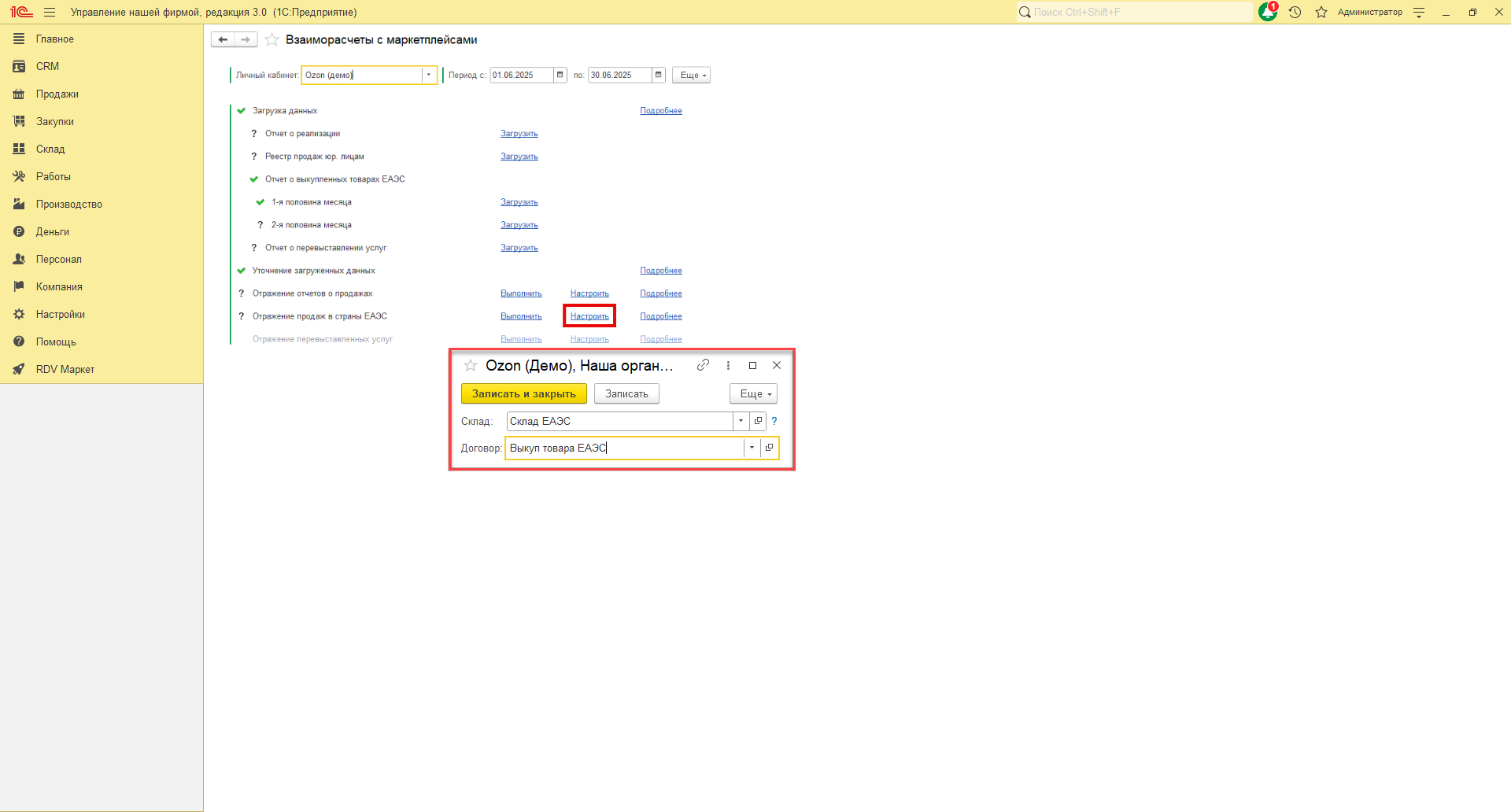Click the open icon beside Склад field
This screenshot has width=1511, height=812.
[758, 421]
